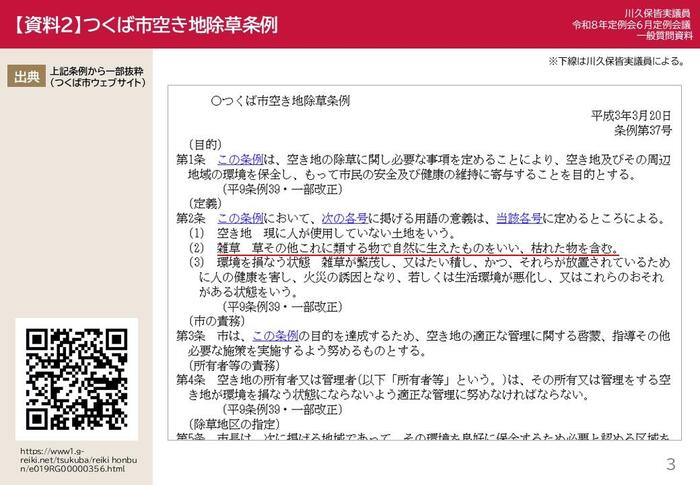Click the heading ○つくば市空き地除草条例
Image resolution: width=700 pixels, height=485 pixels.
pos(280,101)
